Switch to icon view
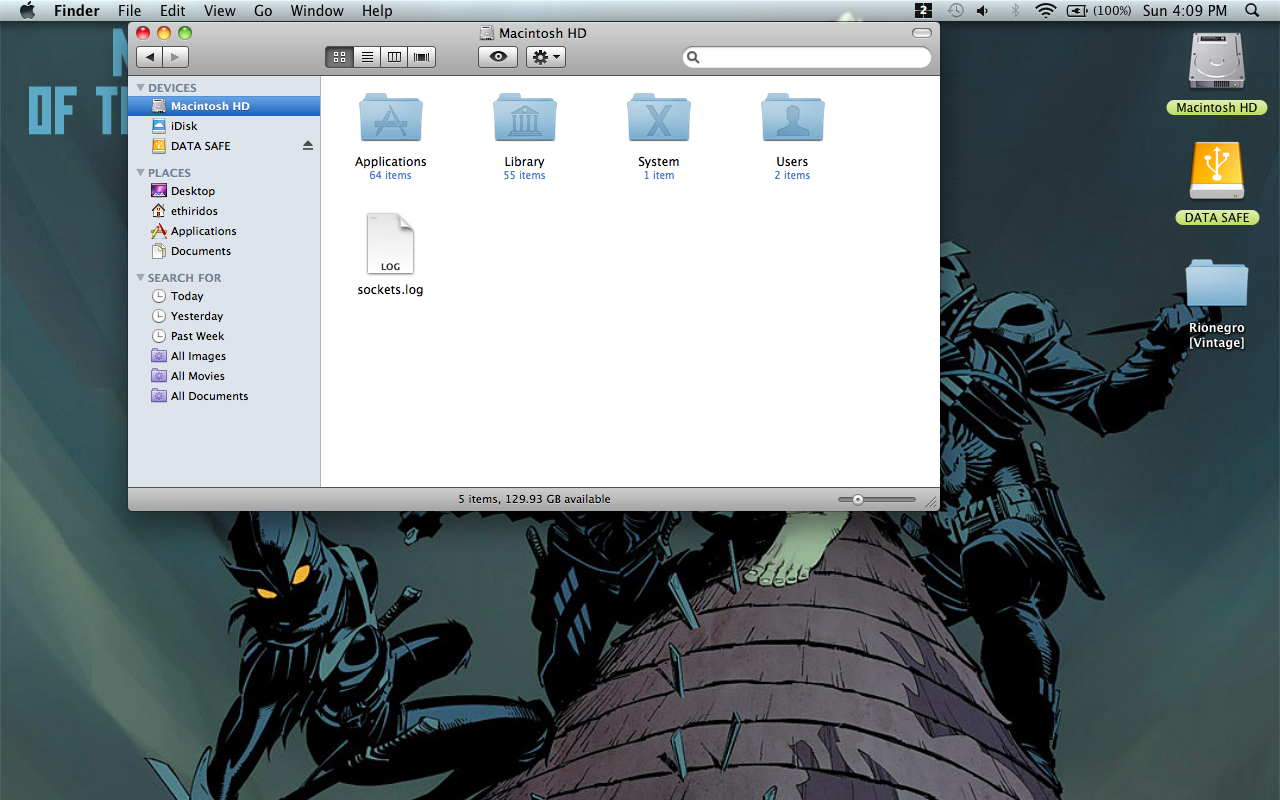This screenshot has height=800, width=1280. [x=339, y=57]
